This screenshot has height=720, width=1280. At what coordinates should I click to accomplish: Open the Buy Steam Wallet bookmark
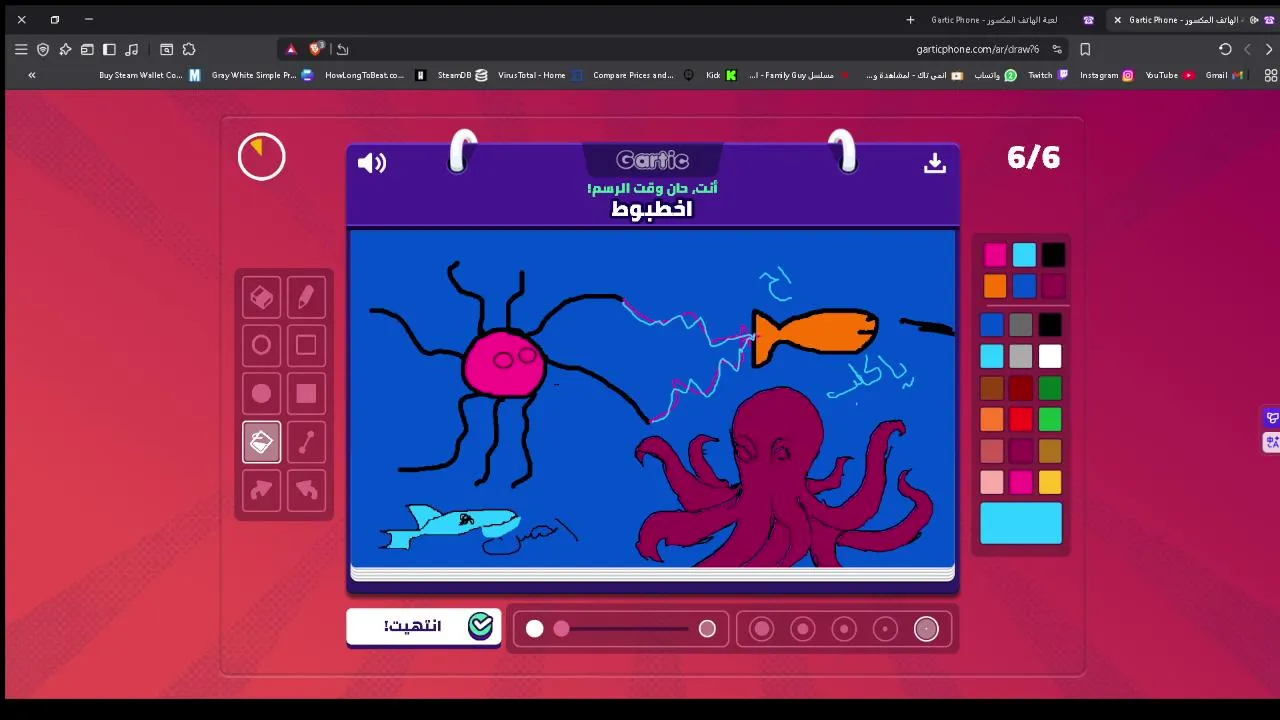coord(149,75)
